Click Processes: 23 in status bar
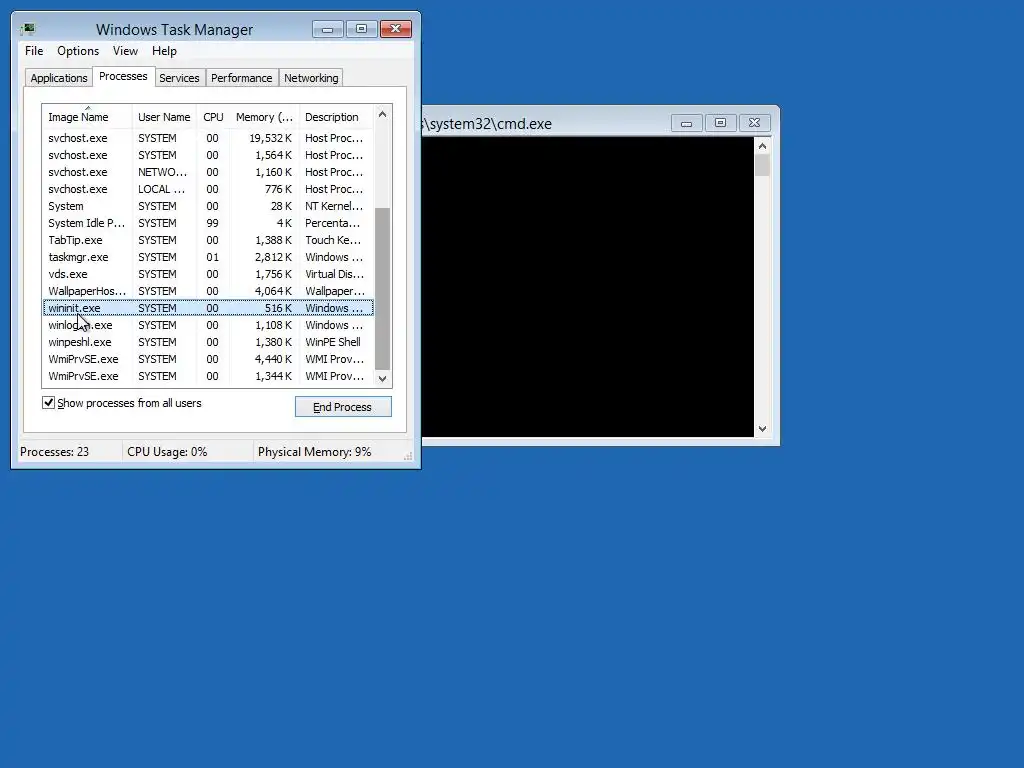Screen dimensions: 1024x768 (x=54, y=452)
